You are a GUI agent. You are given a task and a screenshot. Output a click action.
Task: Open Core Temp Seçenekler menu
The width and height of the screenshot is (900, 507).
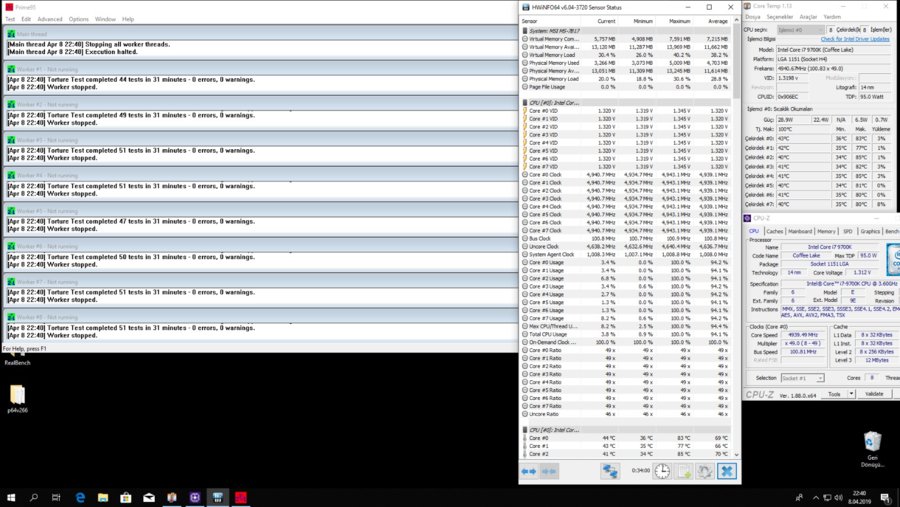click(779, 17)
